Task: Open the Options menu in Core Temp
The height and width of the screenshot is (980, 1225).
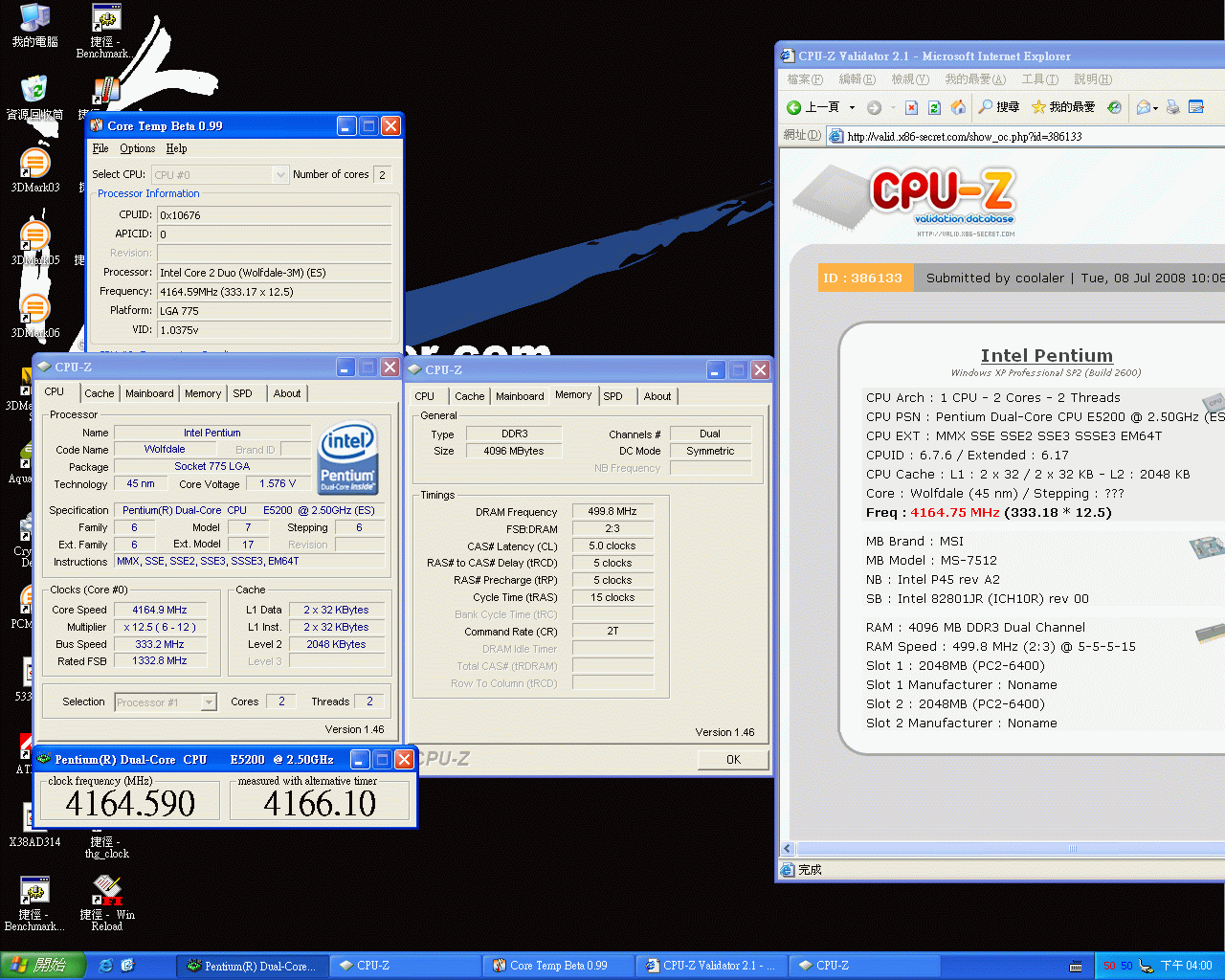Action: tap(137, 148)
